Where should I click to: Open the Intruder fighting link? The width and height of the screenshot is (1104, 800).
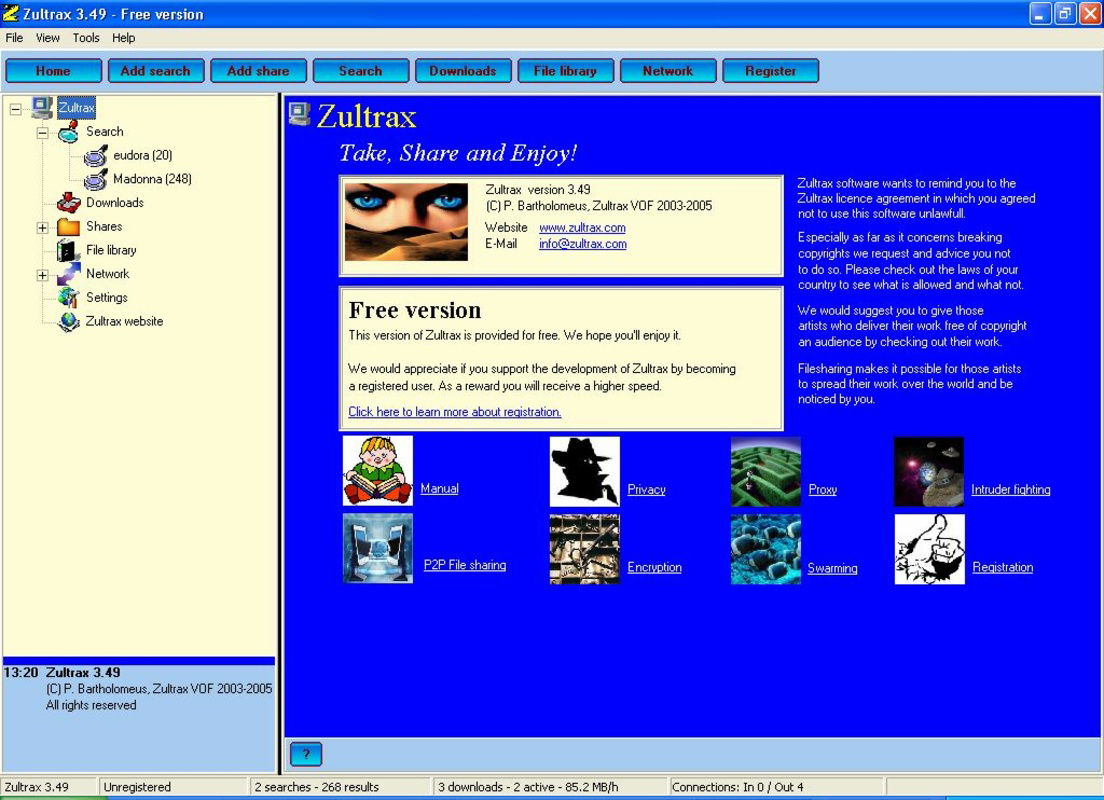(x=1010, y=489)
